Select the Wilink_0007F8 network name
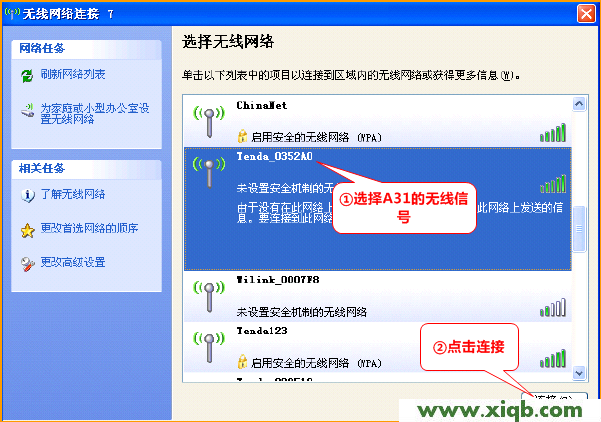601x422 pixels. tap(278, 280)
